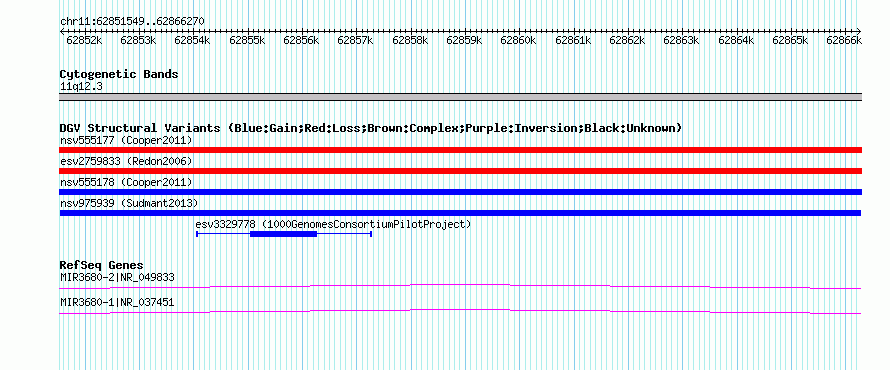The height and width of the screenshot is (370, 890).
Task: Click the 62862k ruler tick label
Action: point(627,40)
